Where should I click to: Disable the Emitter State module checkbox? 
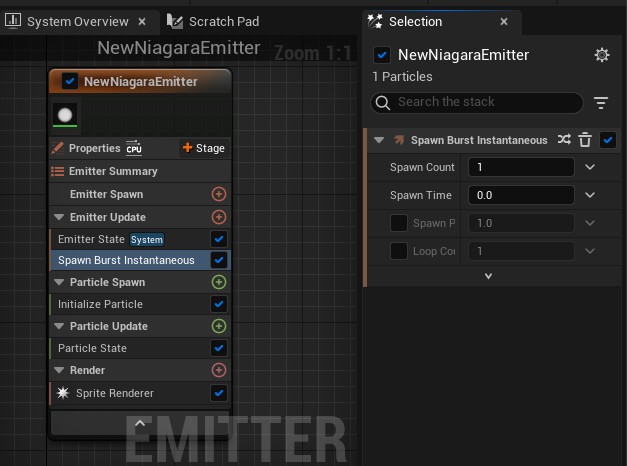[219, 239]
